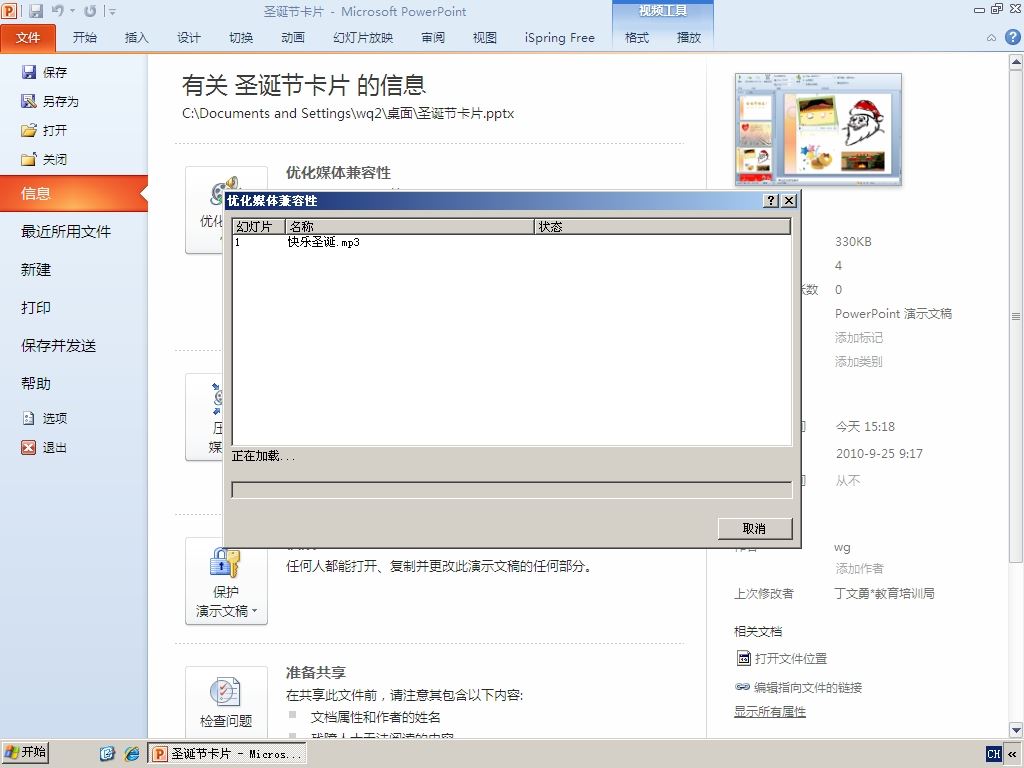Open 保存并发送 section
Screen dimensions: 1024x768
59,345
